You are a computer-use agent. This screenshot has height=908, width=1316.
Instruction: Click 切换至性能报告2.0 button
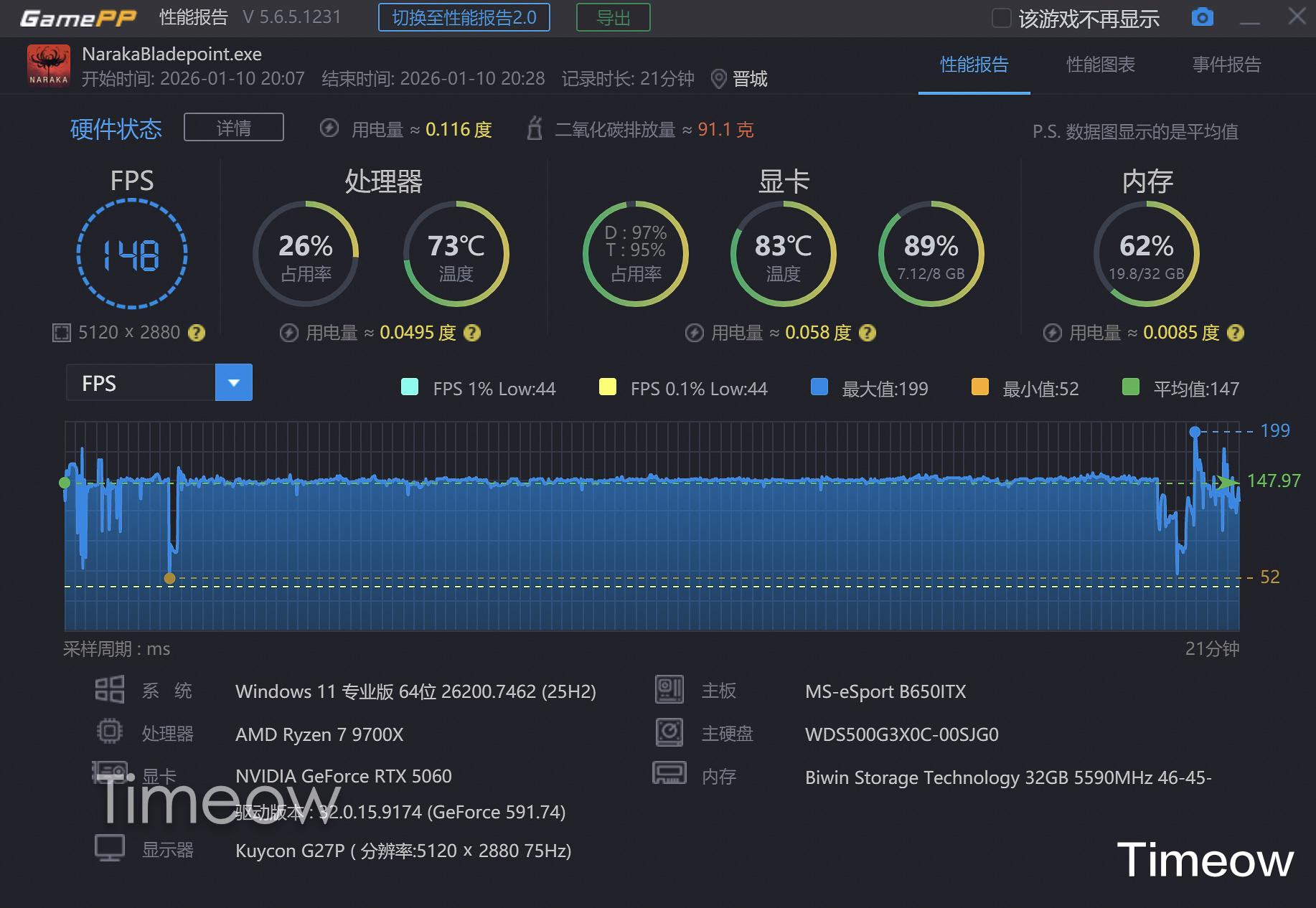pos(464,17)
